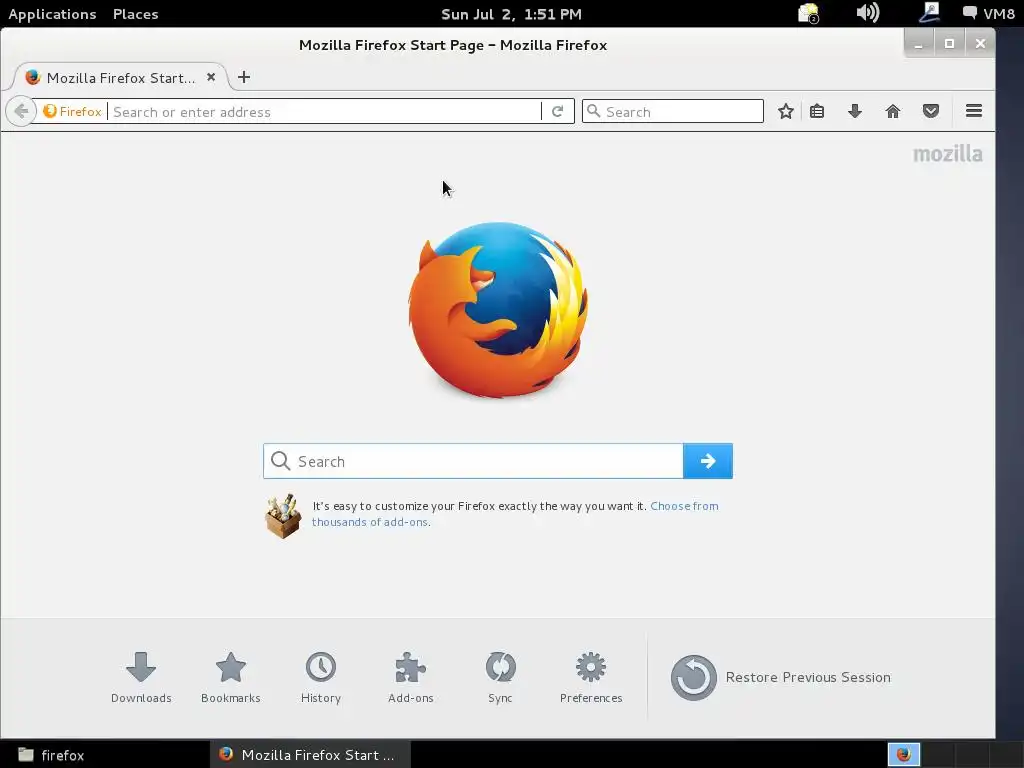Open the Applications menu in top panel

52,14
